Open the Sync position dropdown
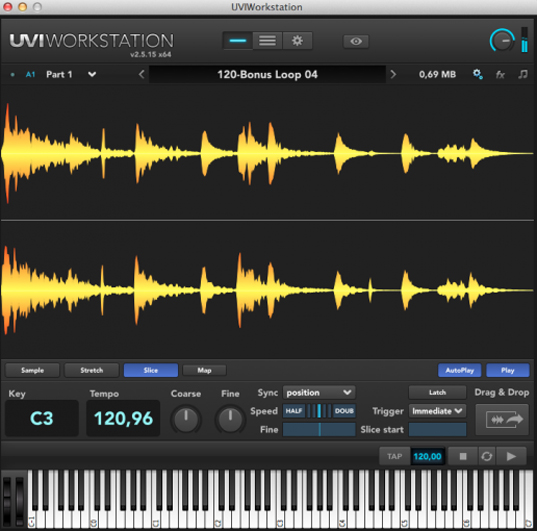Screen dimensions: 537x531 [x=319, y=393]
